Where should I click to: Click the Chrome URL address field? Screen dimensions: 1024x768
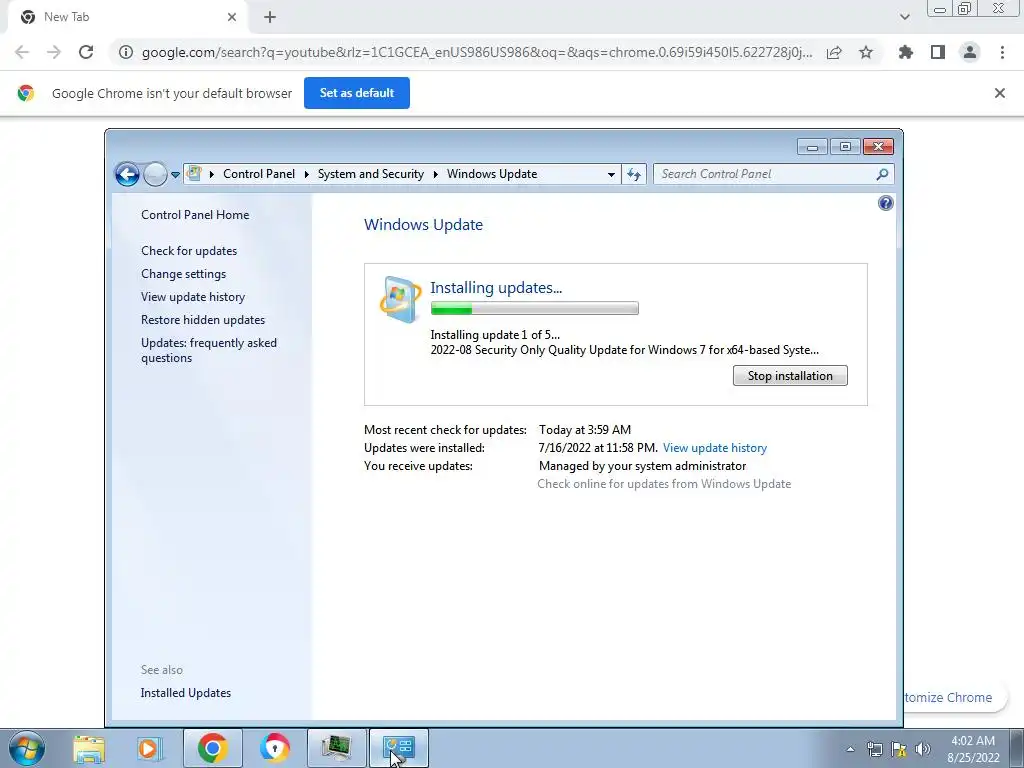click(x=477, y=52)
